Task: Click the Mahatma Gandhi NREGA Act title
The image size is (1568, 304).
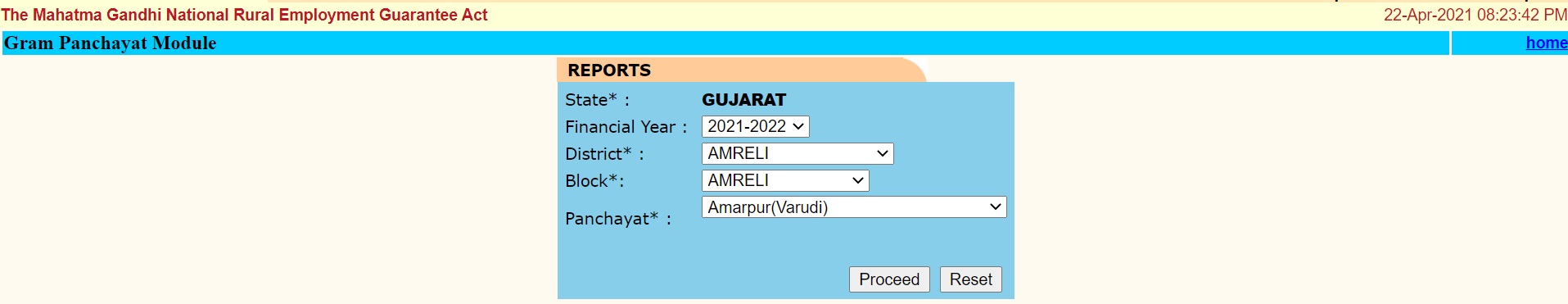Action: point(244,15)
